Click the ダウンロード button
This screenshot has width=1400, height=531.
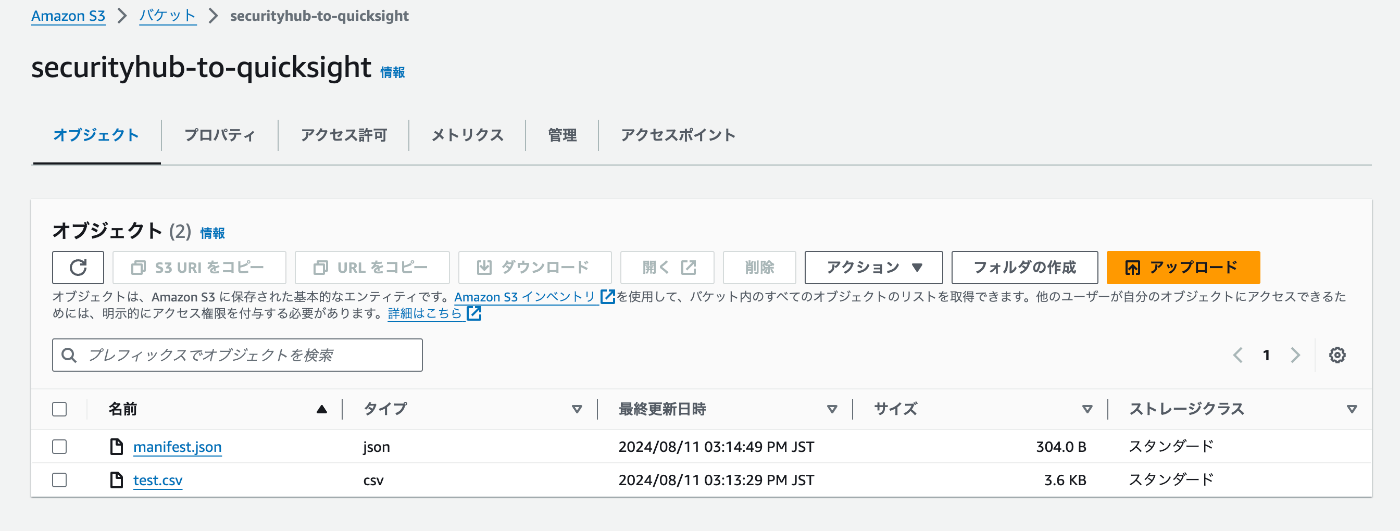tap(534, 267)
